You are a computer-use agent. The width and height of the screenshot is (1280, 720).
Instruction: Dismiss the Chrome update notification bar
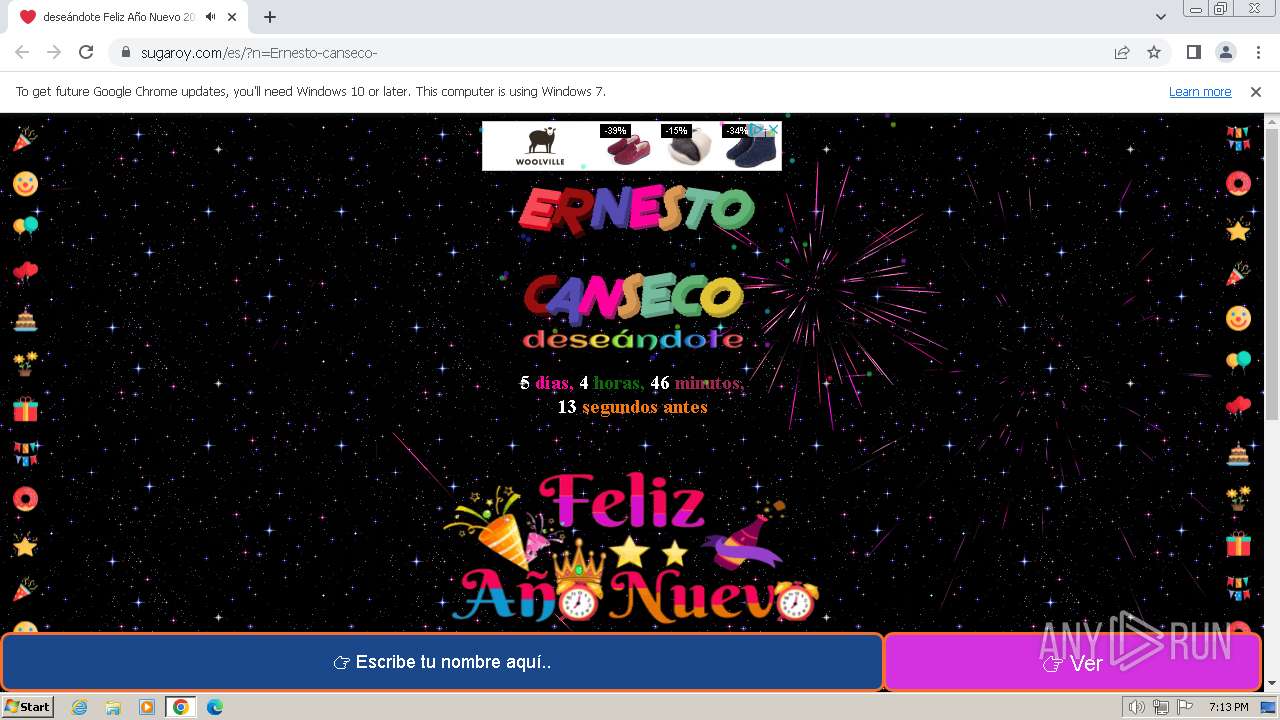tap(1256, 91)
